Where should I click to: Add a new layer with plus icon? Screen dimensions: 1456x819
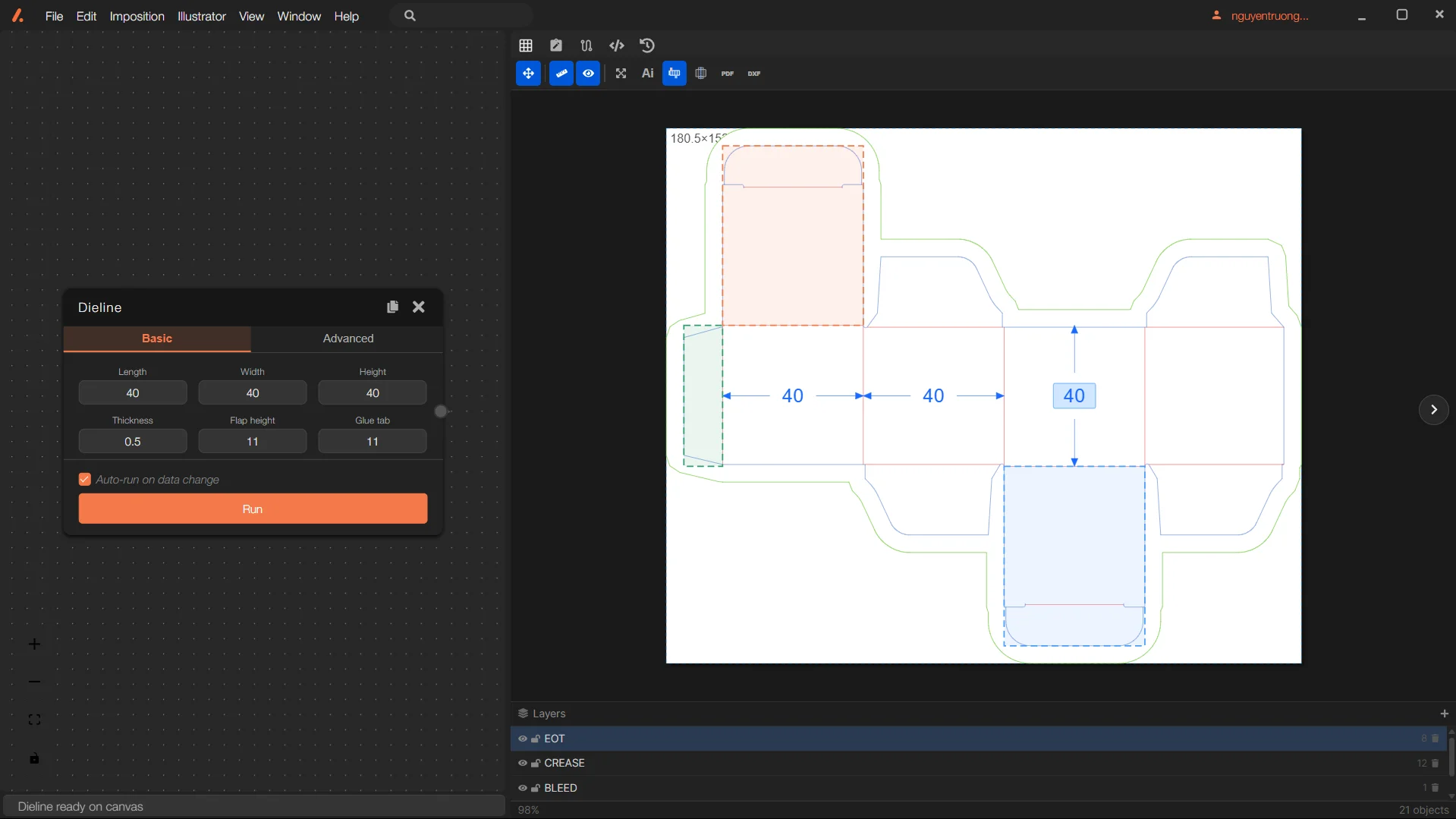(1444, 713)
